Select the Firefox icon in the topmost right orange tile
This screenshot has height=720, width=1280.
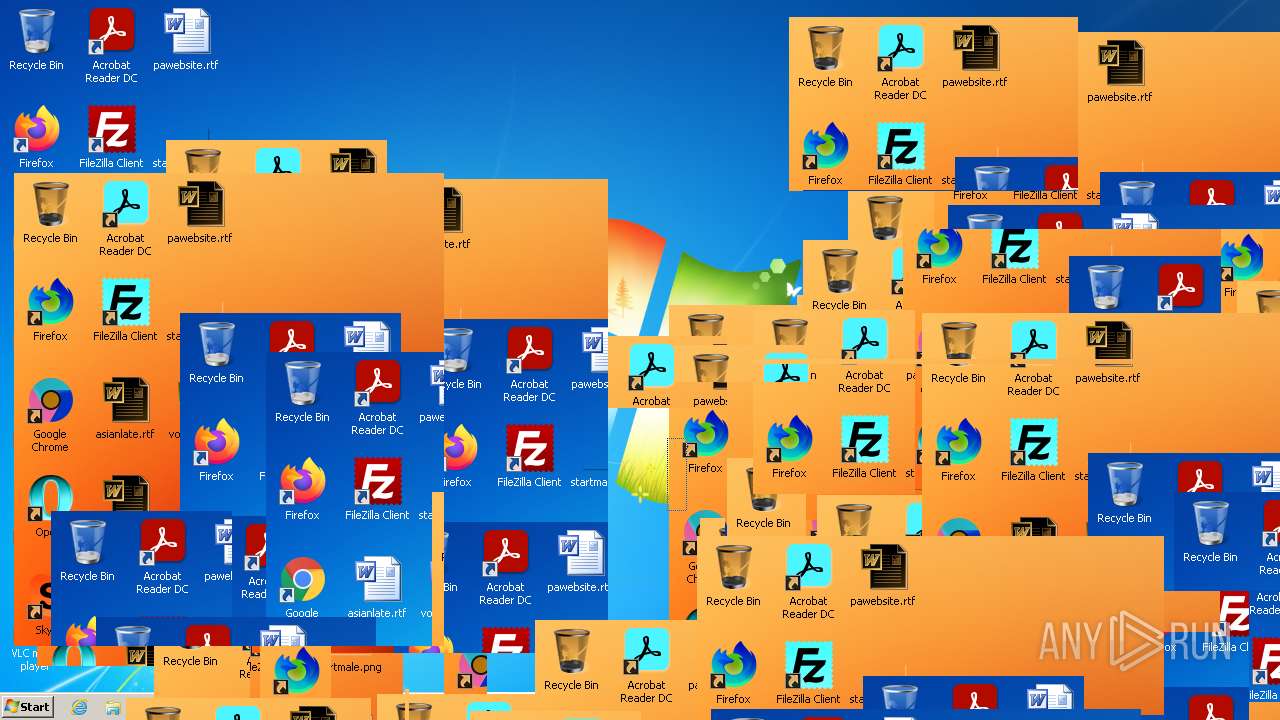coord(825,155)
